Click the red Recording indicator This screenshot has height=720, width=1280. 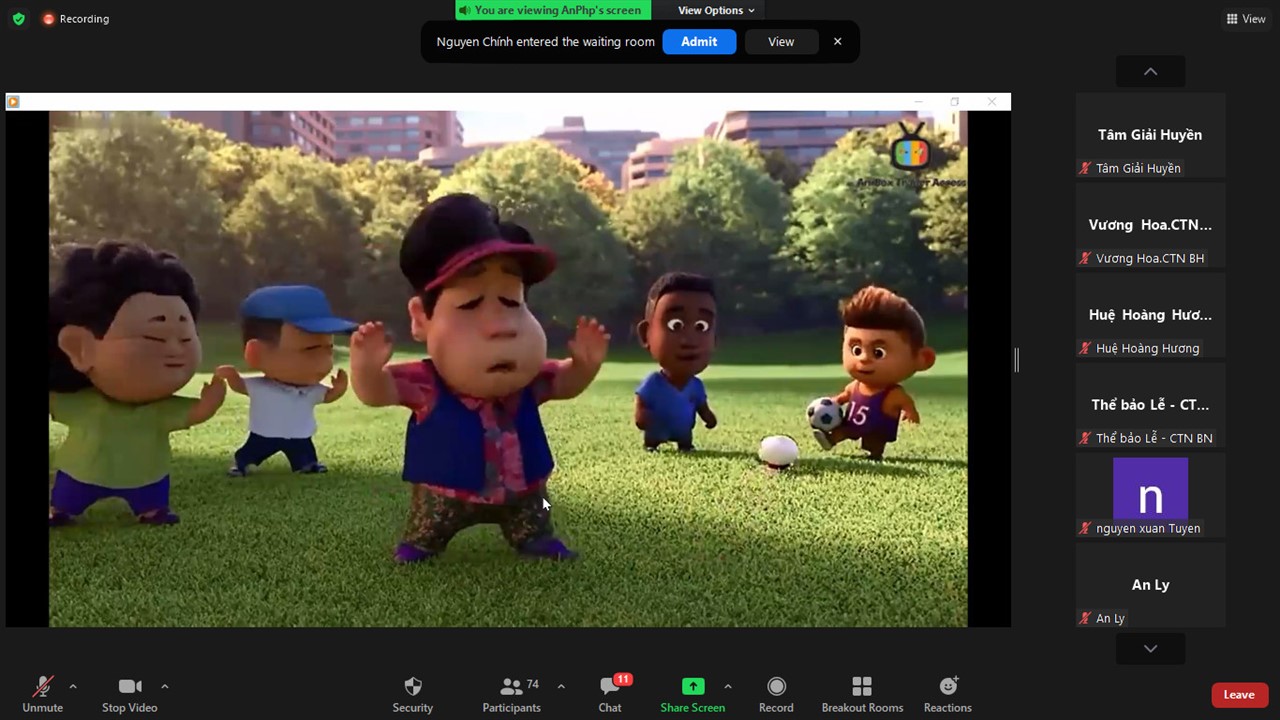point(76,19)
